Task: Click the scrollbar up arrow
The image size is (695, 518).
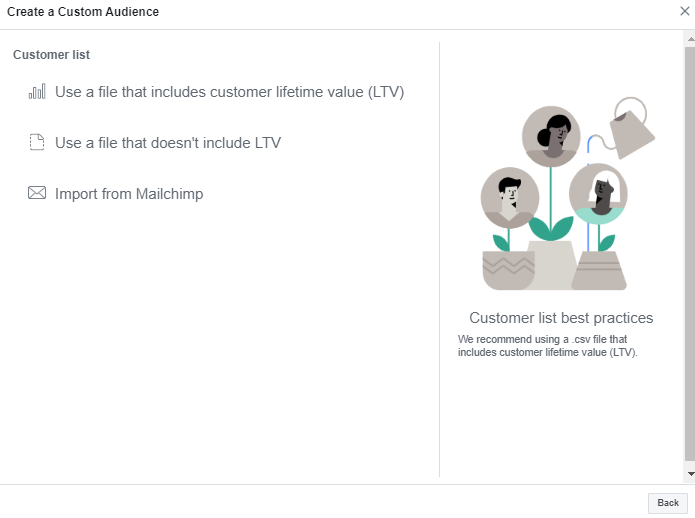Action: click(689, 37)
